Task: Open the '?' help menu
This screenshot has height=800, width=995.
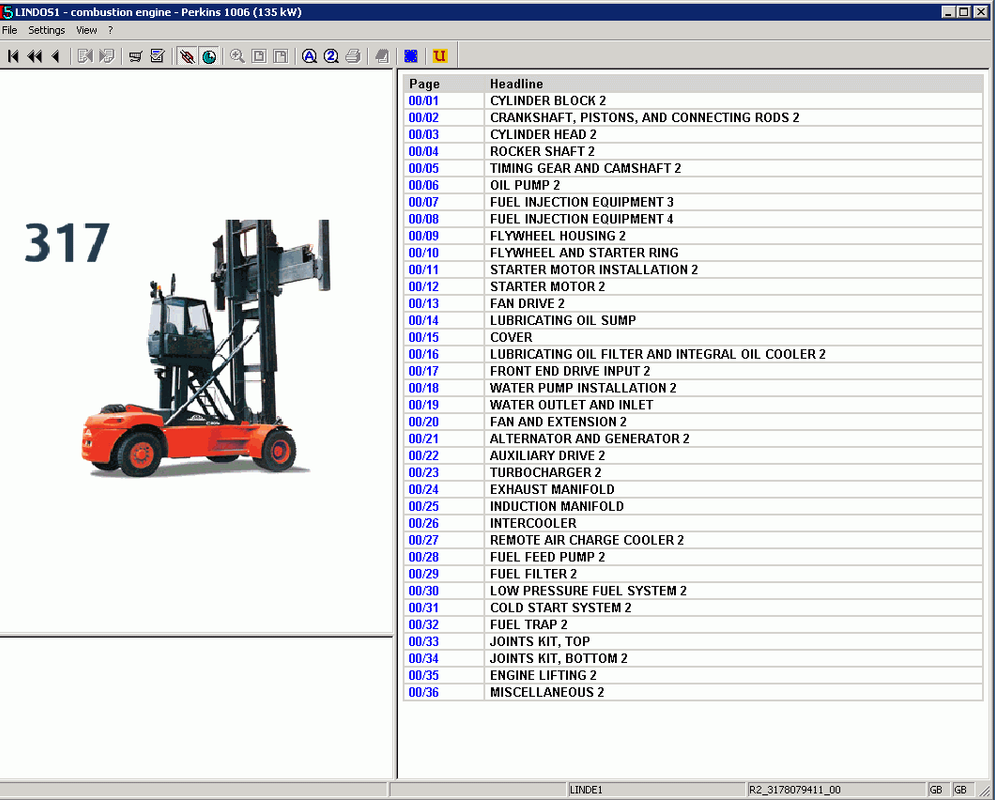Action: (x=110, y=30)
